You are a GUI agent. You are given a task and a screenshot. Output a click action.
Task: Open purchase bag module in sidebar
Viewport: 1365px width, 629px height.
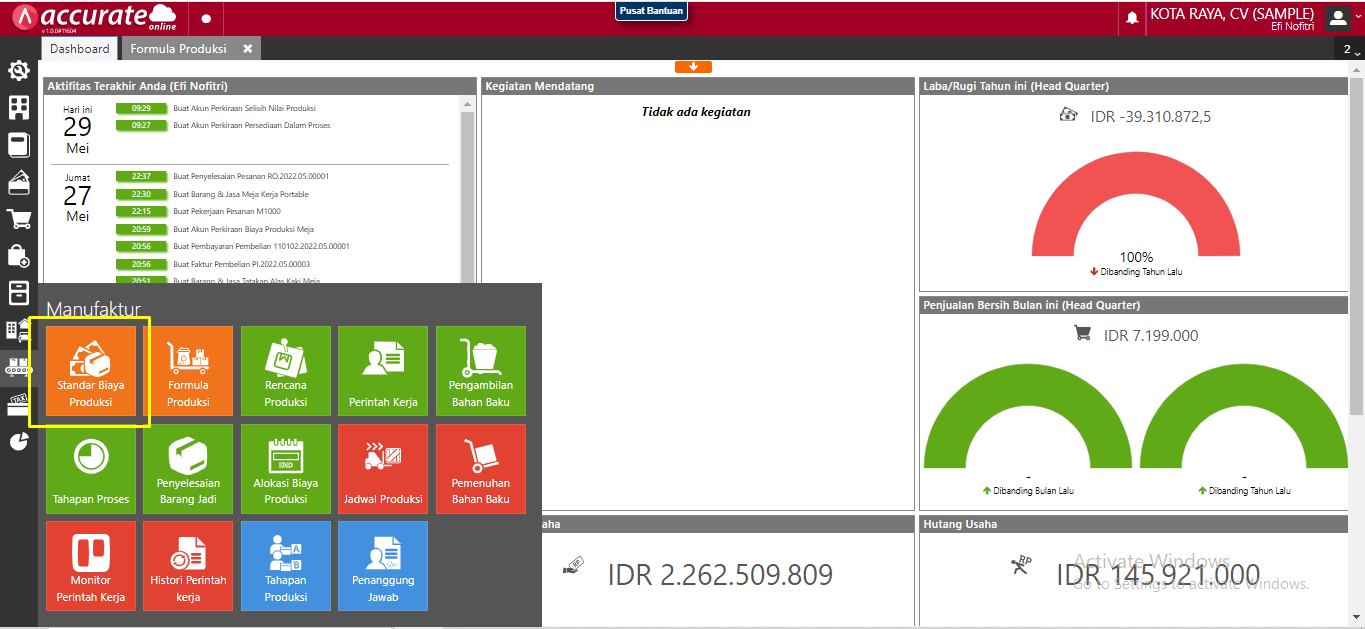tap(19, 256)
